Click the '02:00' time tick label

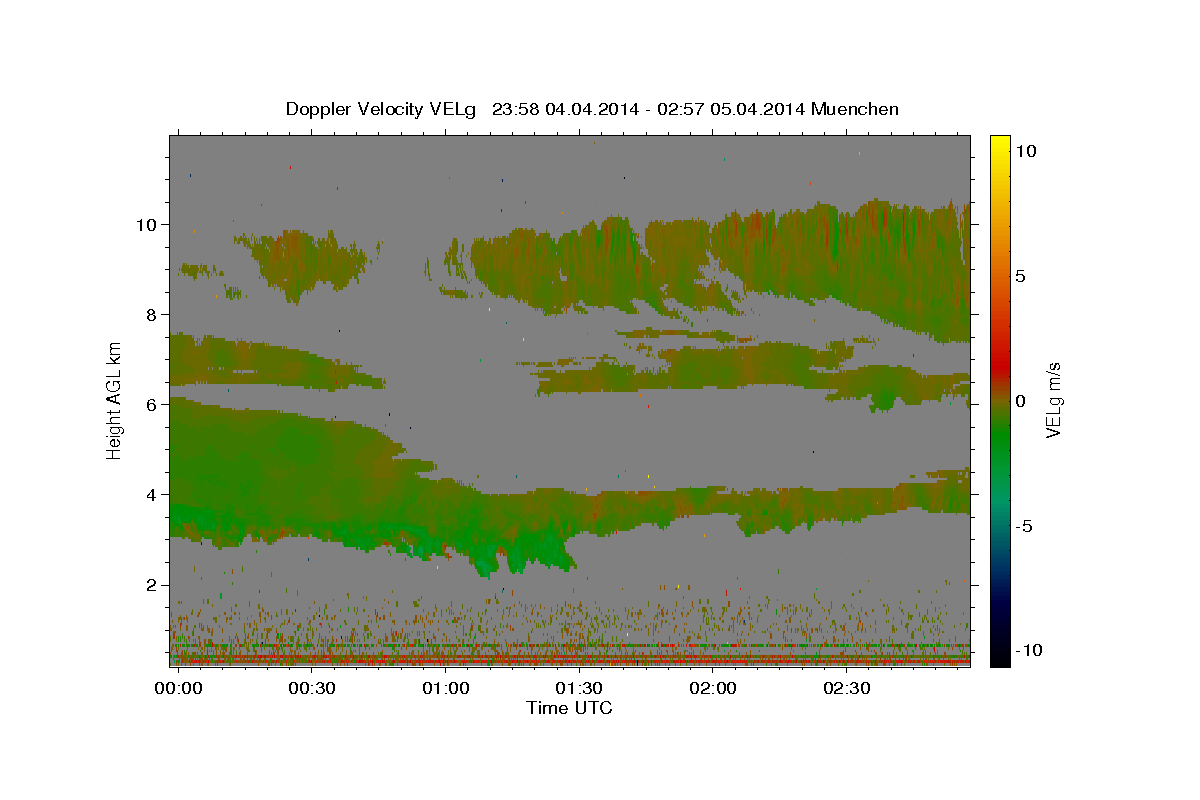[x=713, y=690]
